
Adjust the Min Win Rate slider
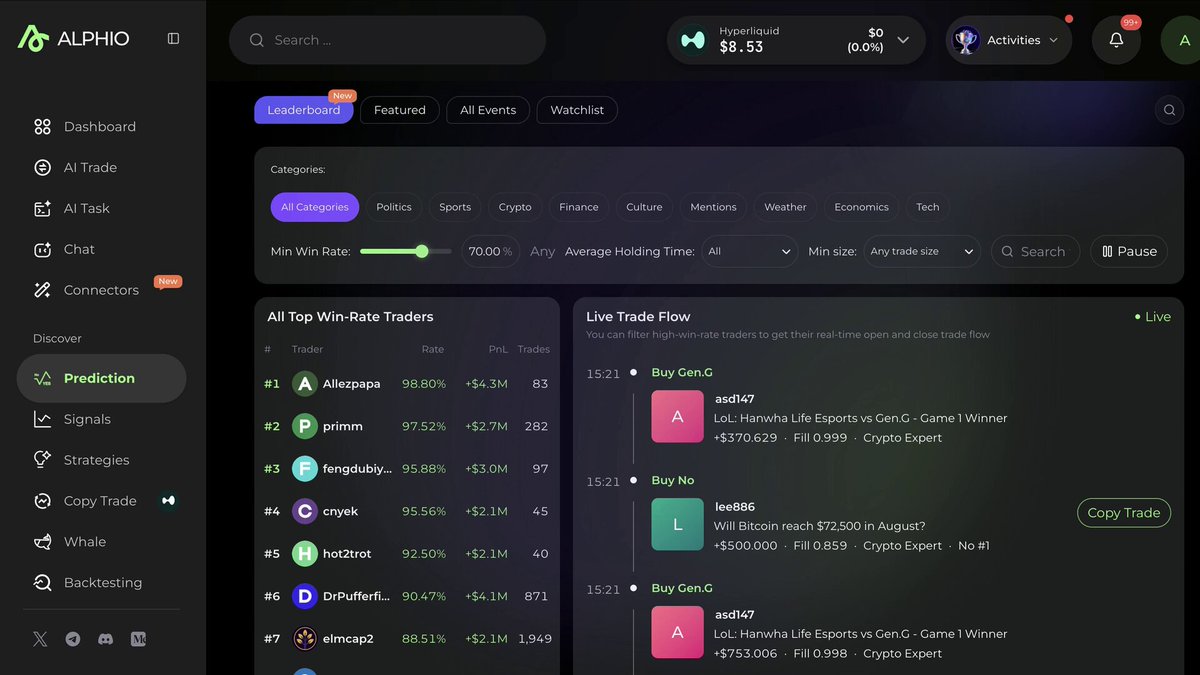click(405, 252)
